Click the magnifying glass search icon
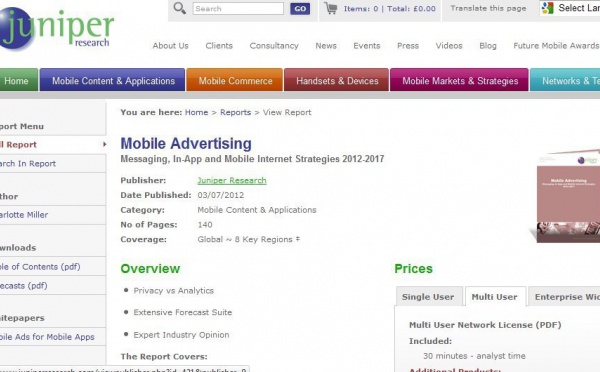The image size is (600, 372). point(179,8)
